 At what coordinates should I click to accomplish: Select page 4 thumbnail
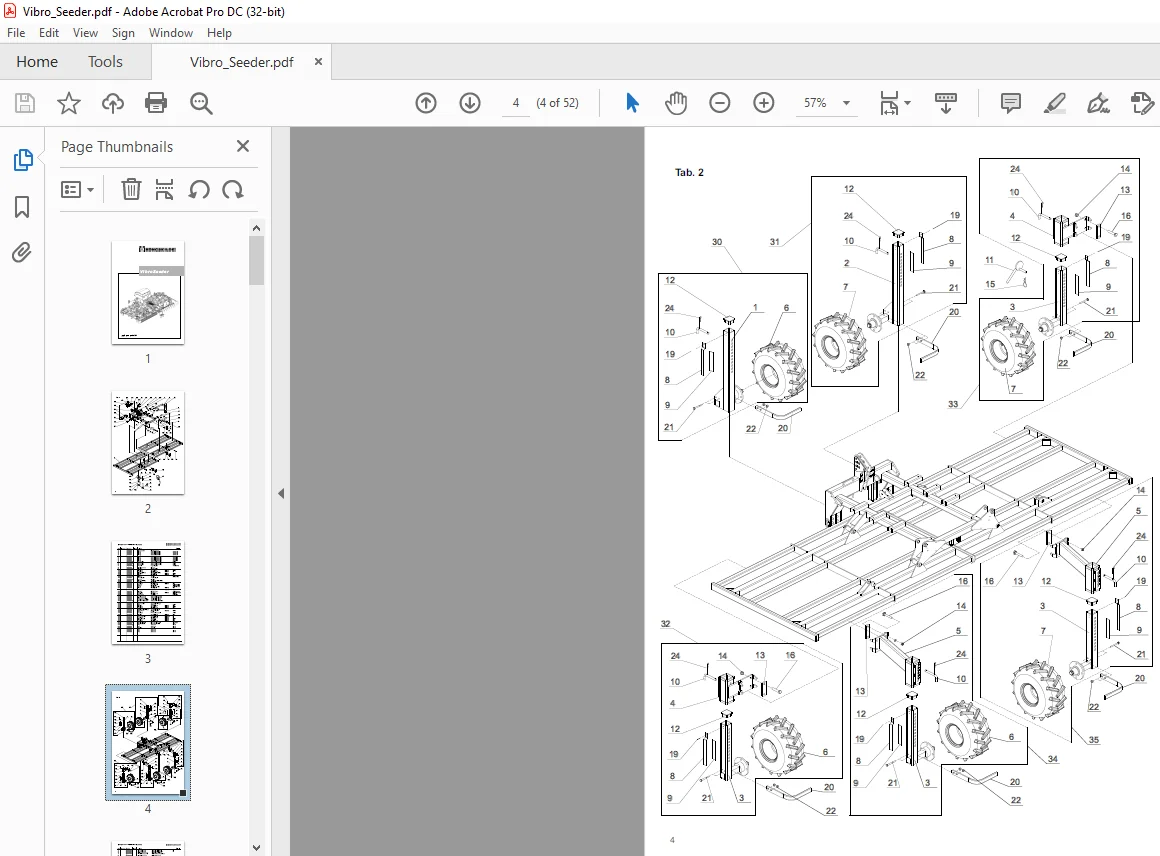(148, 742)
